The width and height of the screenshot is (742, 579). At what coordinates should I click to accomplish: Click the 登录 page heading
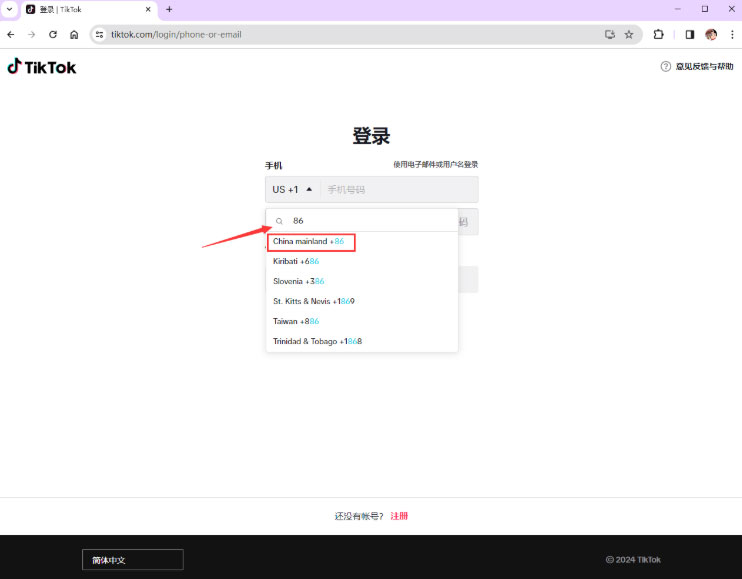371,136
